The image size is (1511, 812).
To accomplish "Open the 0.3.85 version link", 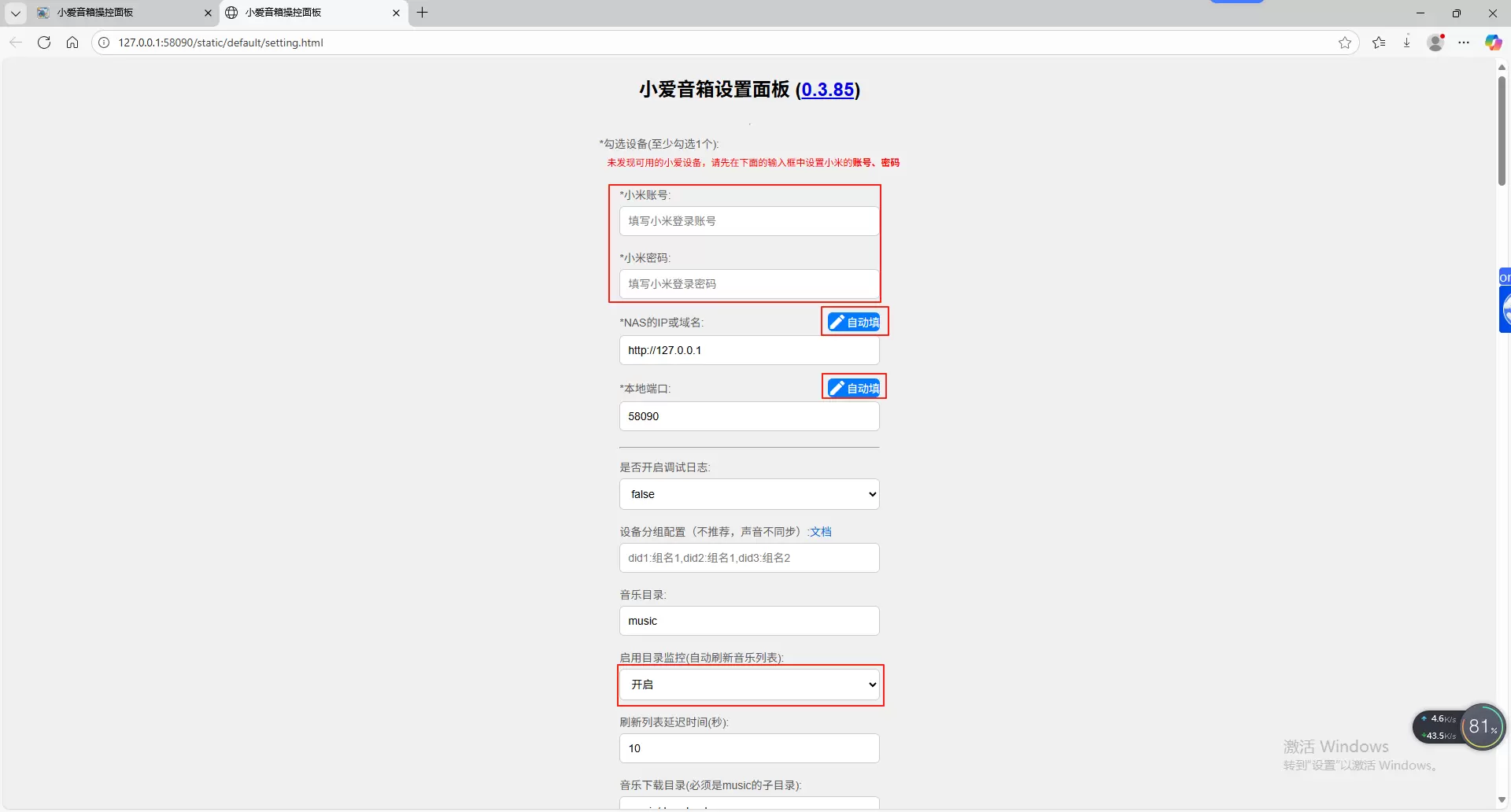I will (x=828, y=90).
